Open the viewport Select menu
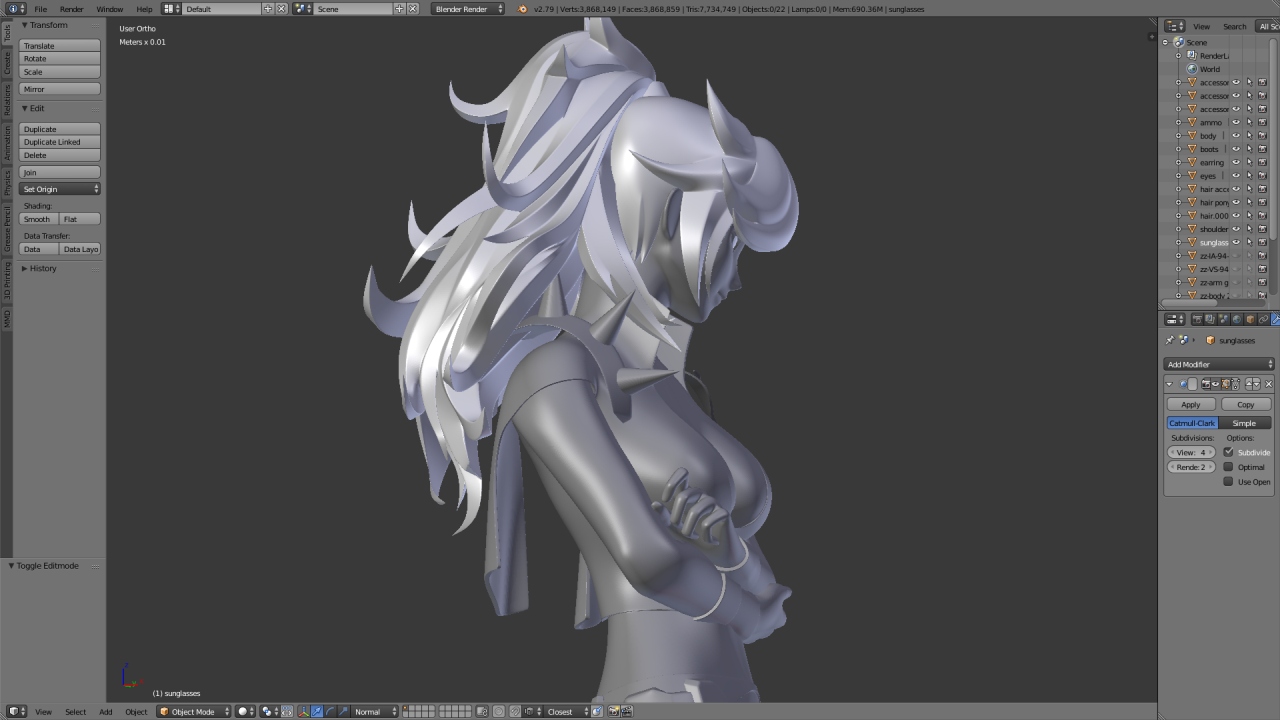 75,711
